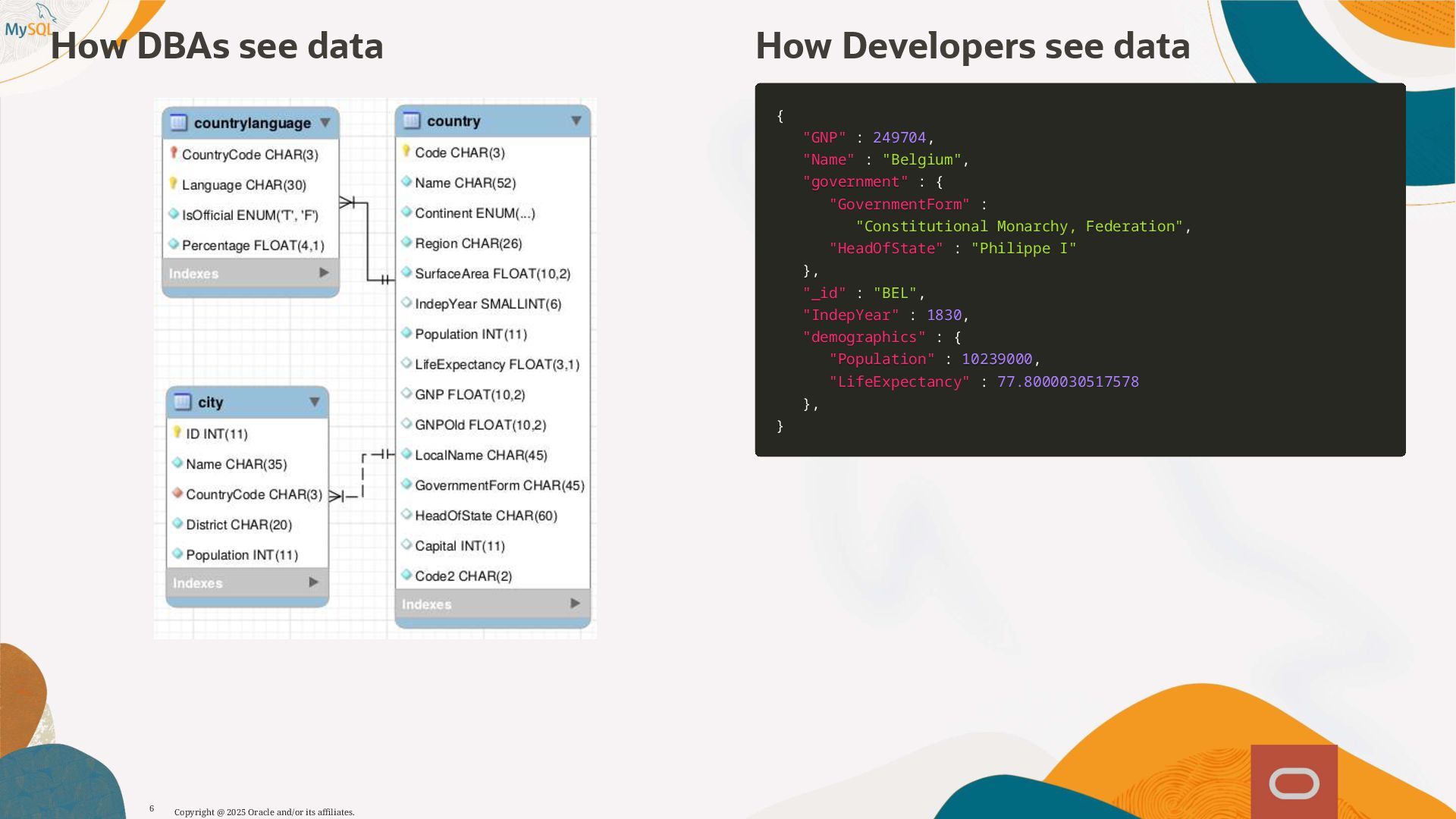Image resolution: width=1456 pixels, height=819 pixels.
Task: Click the countrylanguage table icon
Action: (x=179, y=123)
